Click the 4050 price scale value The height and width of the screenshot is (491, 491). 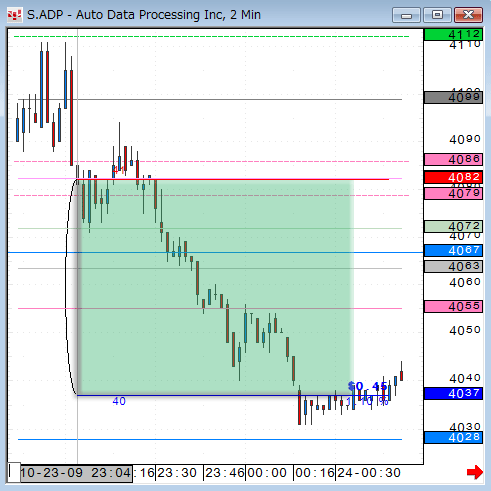pyautogui.click(x=465, y=330)
